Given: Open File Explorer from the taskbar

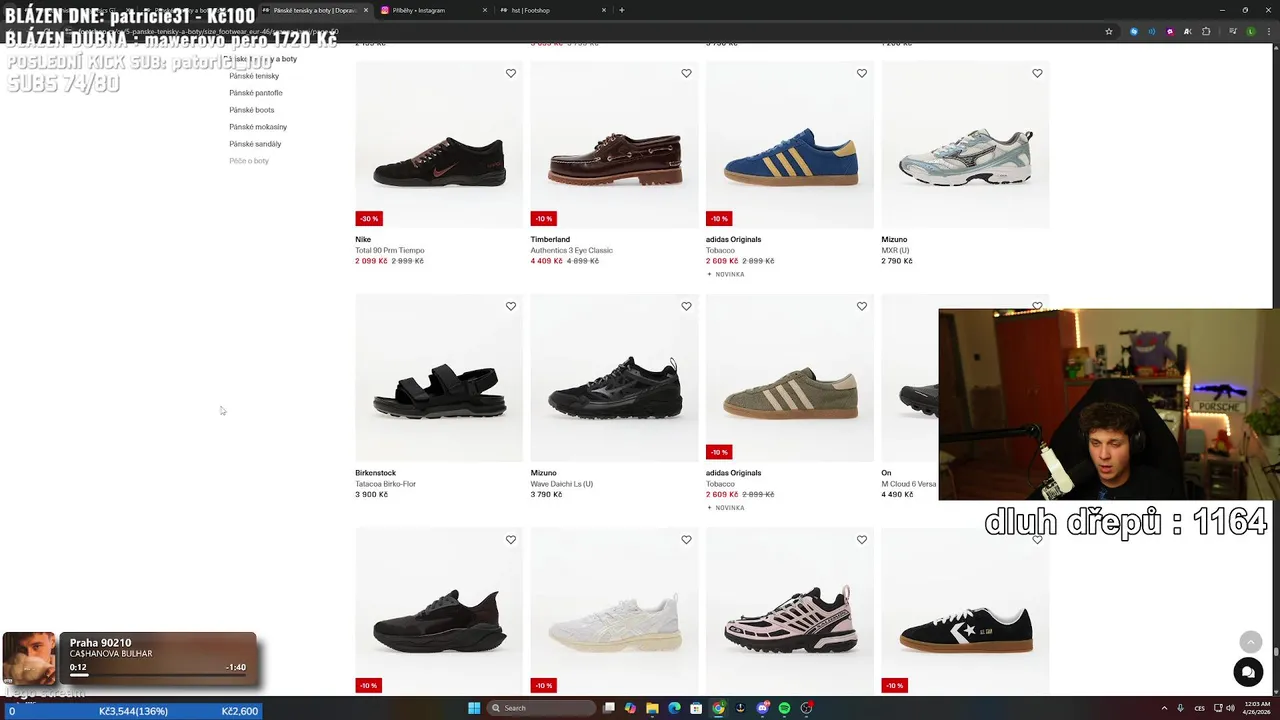Looking at the screenshot, I should tap(652, 708).
